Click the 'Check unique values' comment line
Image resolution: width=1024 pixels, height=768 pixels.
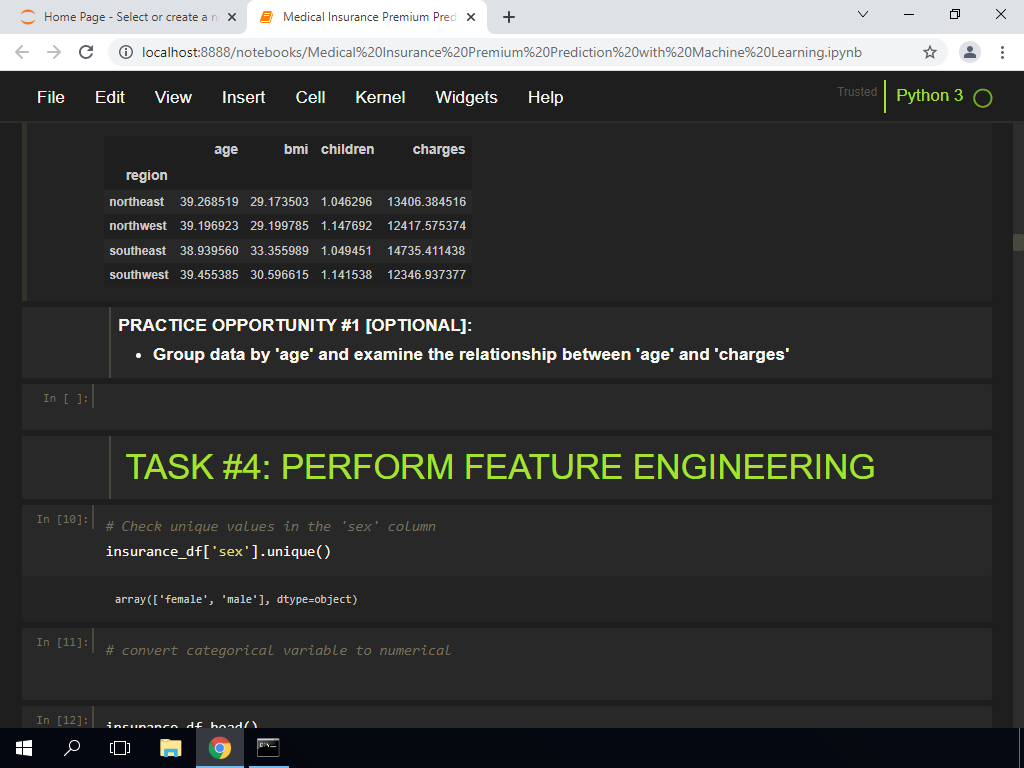coord(270,526)
